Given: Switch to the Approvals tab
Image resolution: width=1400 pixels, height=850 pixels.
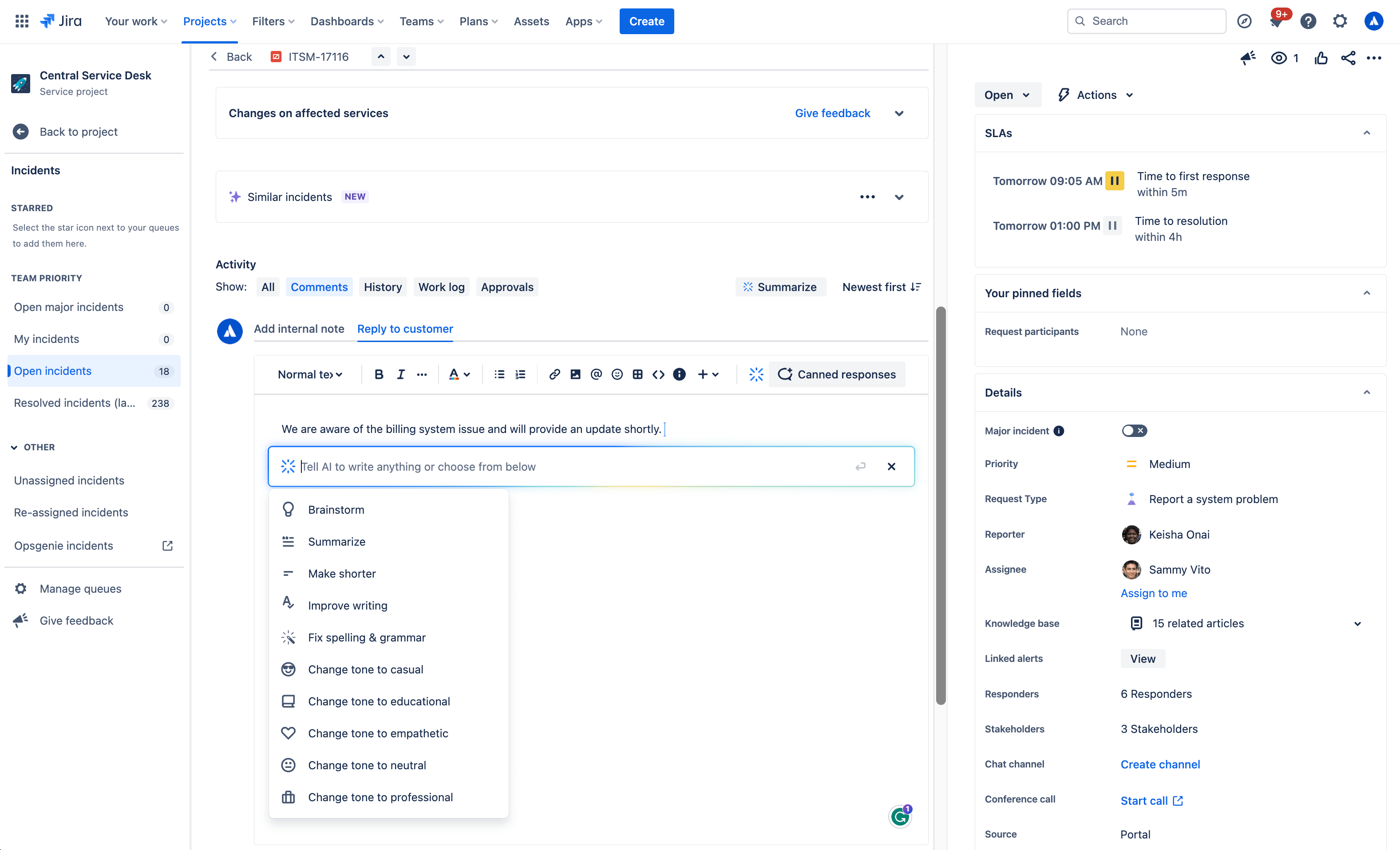Looking at the screenshot, I should tap(507, 286).
